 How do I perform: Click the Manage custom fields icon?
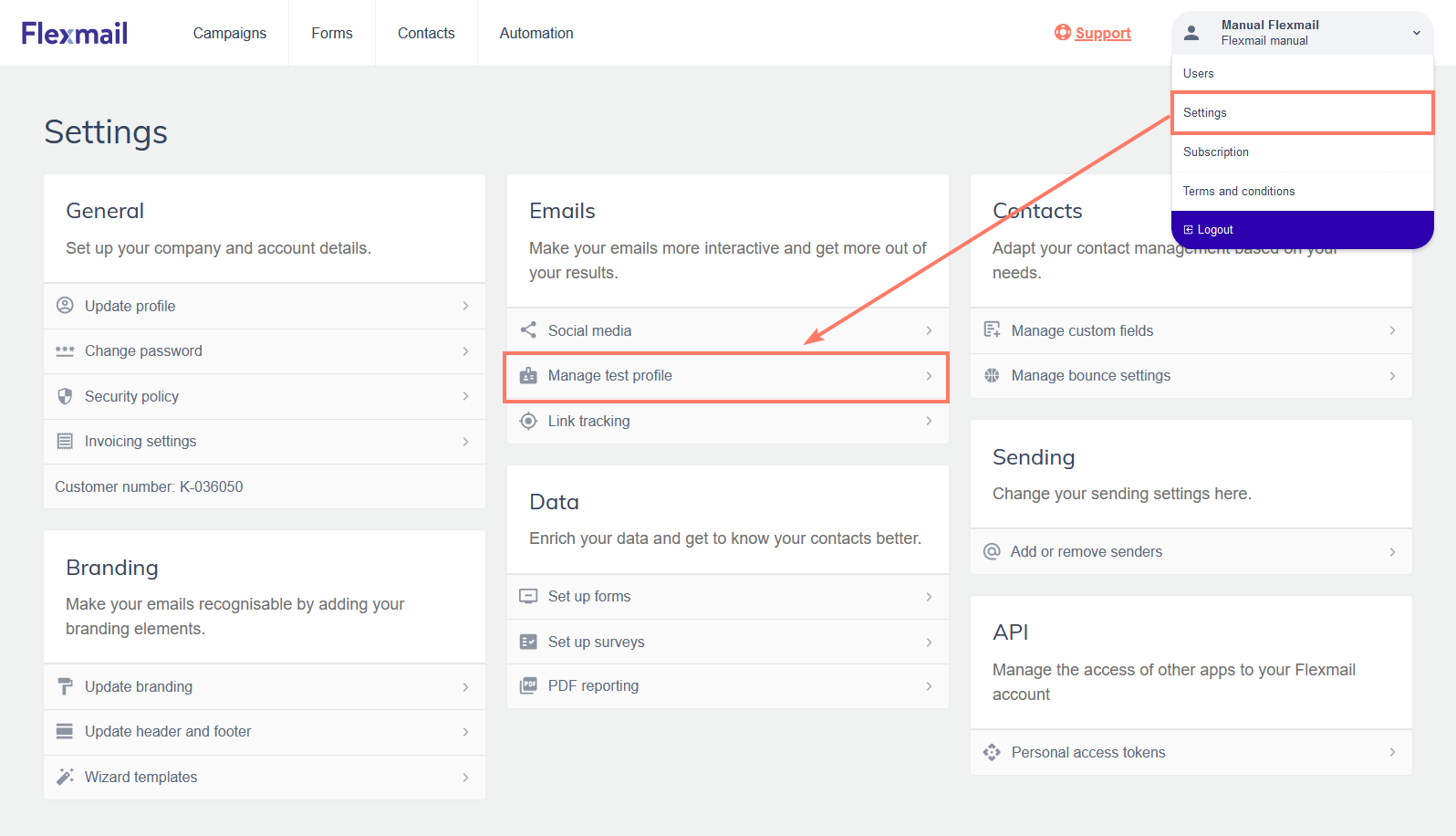point(992,330)
